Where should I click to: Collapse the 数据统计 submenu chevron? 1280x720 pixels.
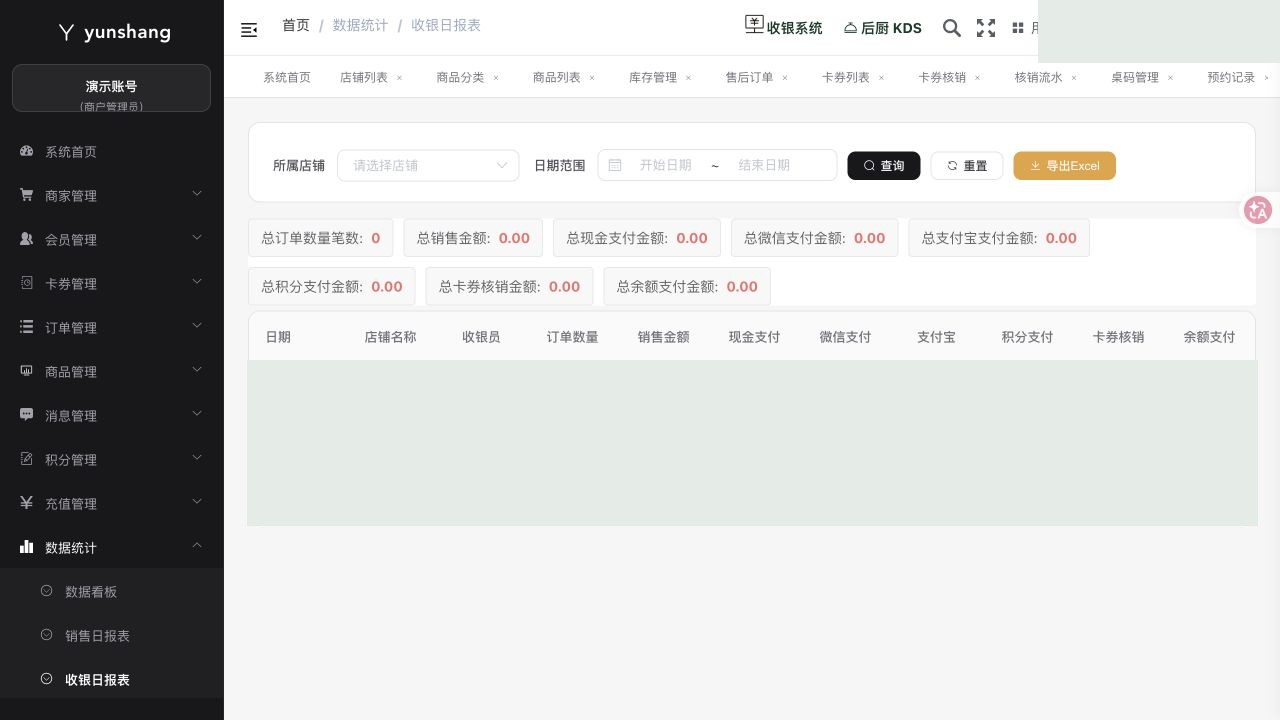coord(197,546)
